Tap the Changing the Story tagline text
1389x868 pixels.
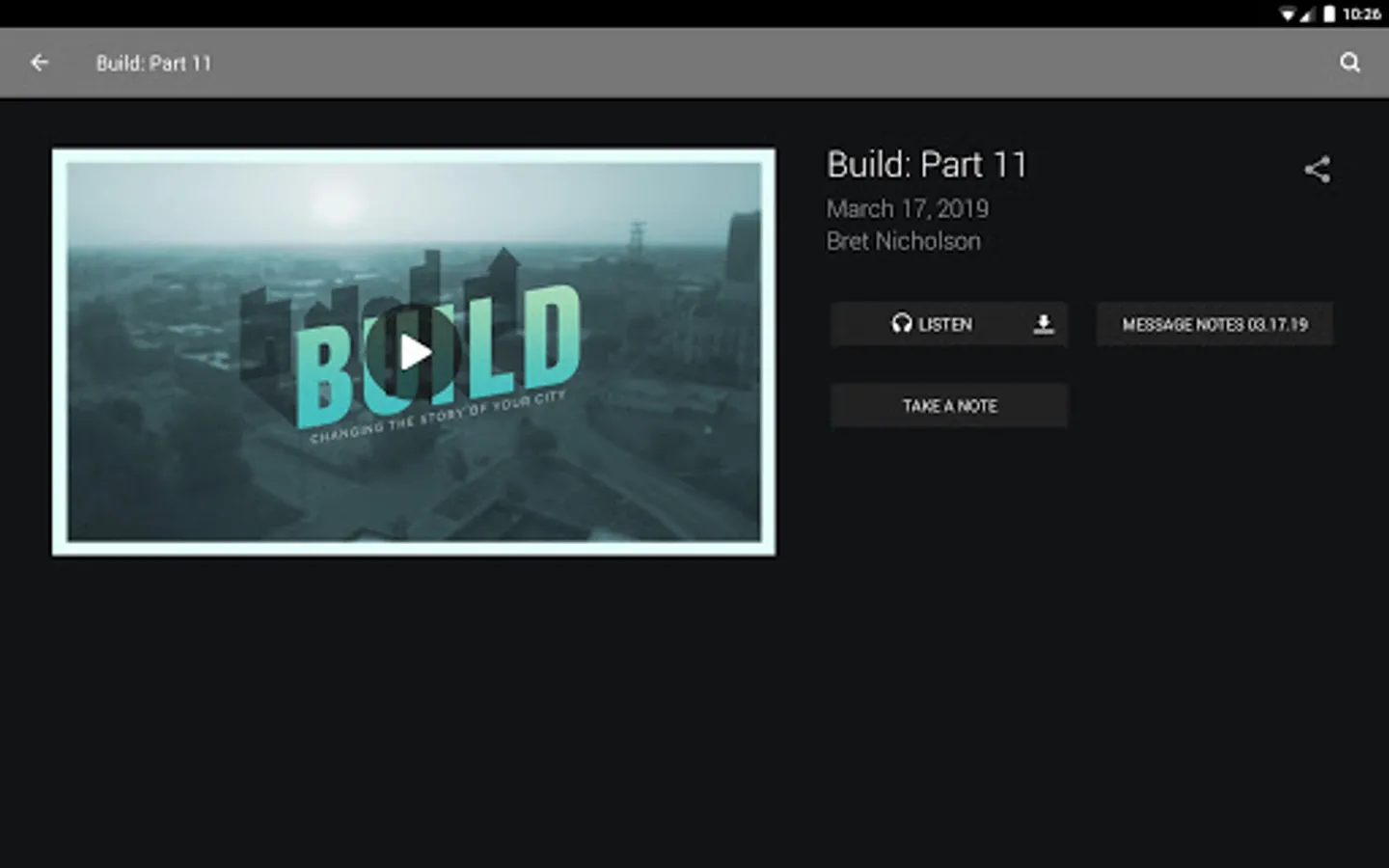click(439, 416)
